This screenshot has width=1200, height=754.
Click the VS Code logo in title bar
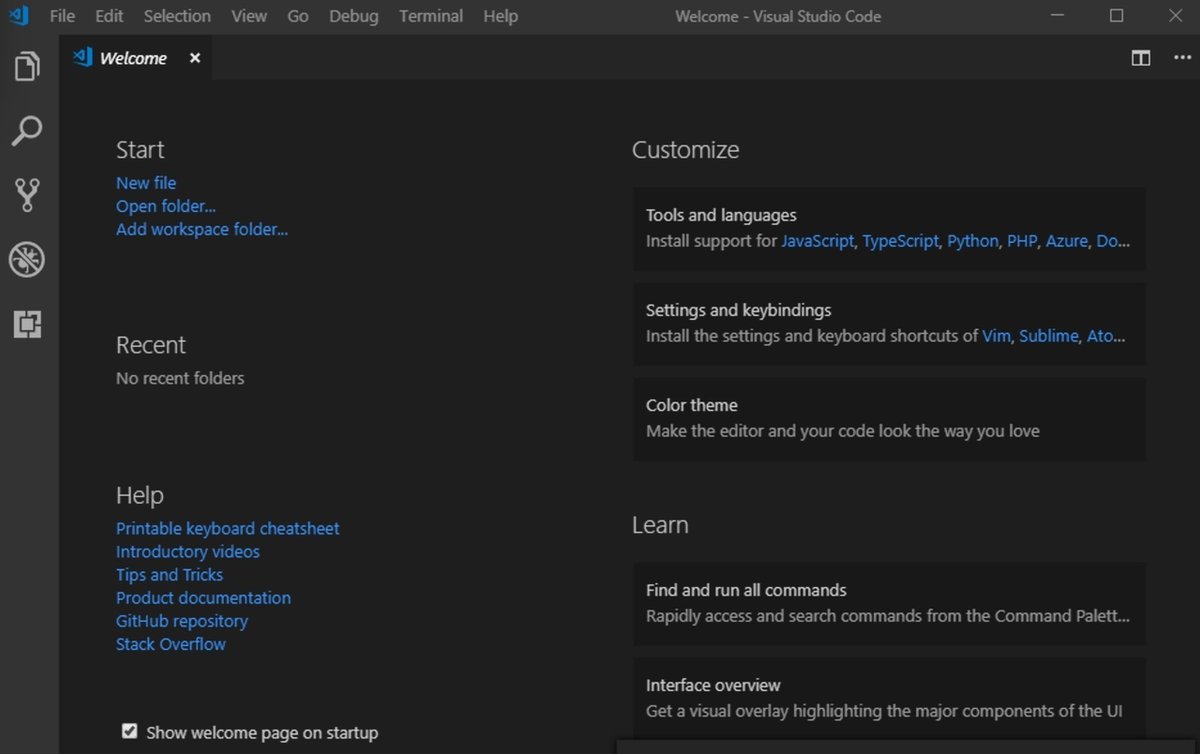point(19,16)
